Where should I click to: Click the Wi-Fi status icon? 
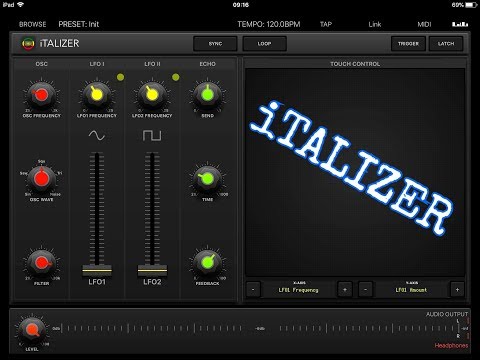pyautogui.click(x=21, y=5)
